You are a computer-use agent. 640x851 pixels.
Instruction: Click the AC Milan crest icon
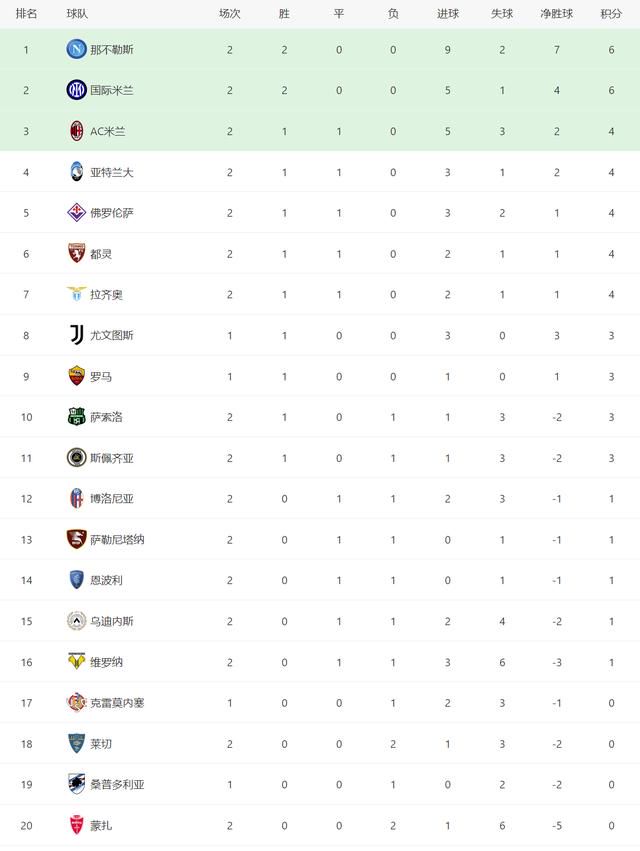(x=77, y=131)
